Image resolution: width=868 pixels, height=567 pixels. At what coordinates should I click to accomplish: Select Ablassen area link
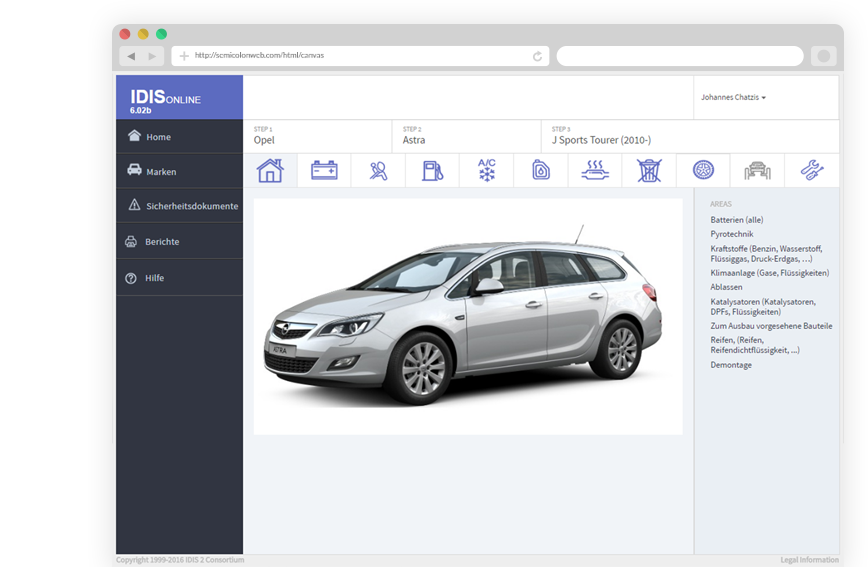pos(726,287)
